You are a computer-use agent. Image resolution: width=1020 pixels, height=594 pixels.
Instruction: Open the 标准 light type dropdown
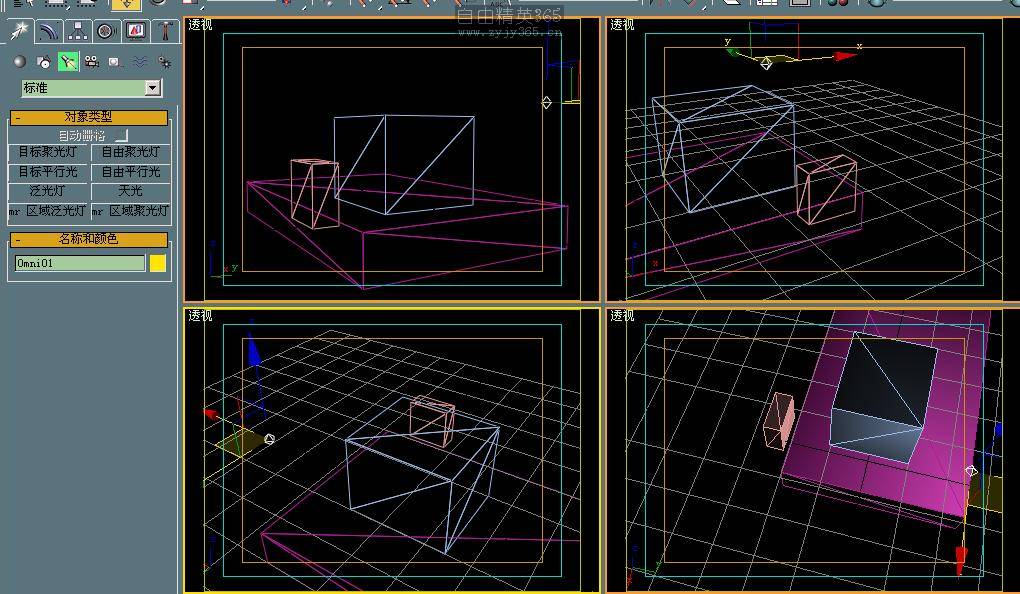[x=152, y=88]
